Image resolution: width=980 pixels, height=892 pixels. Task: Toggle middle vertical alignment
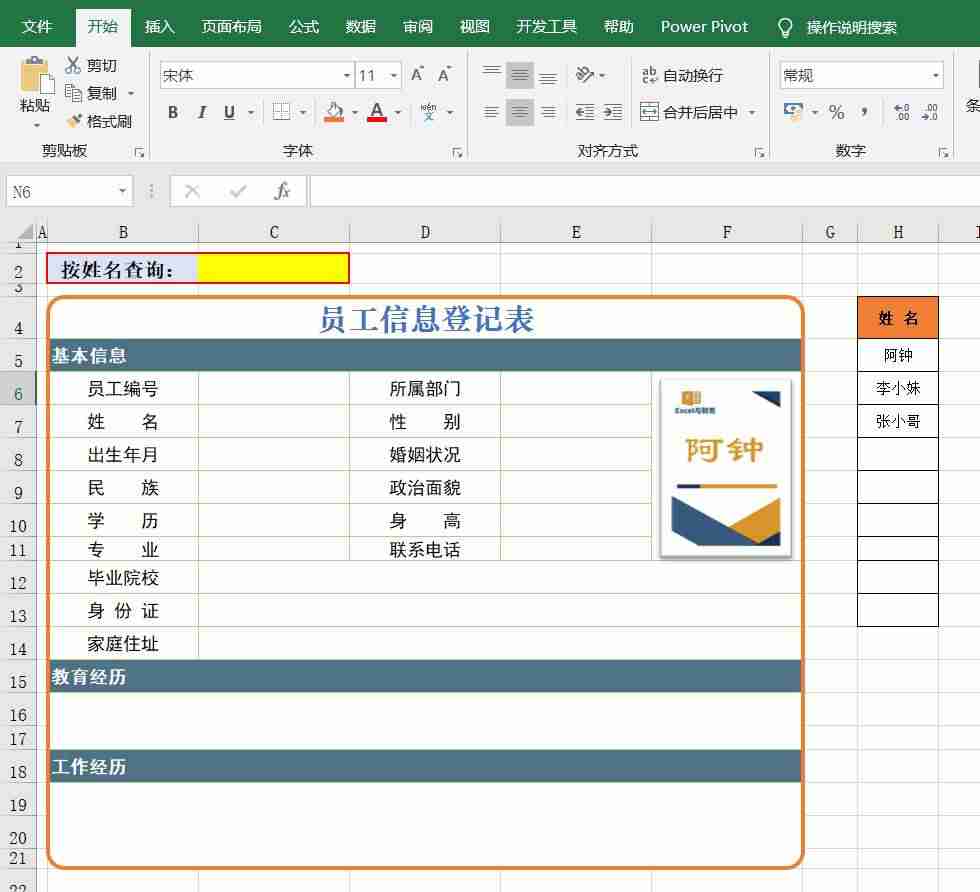pos(520,75)
